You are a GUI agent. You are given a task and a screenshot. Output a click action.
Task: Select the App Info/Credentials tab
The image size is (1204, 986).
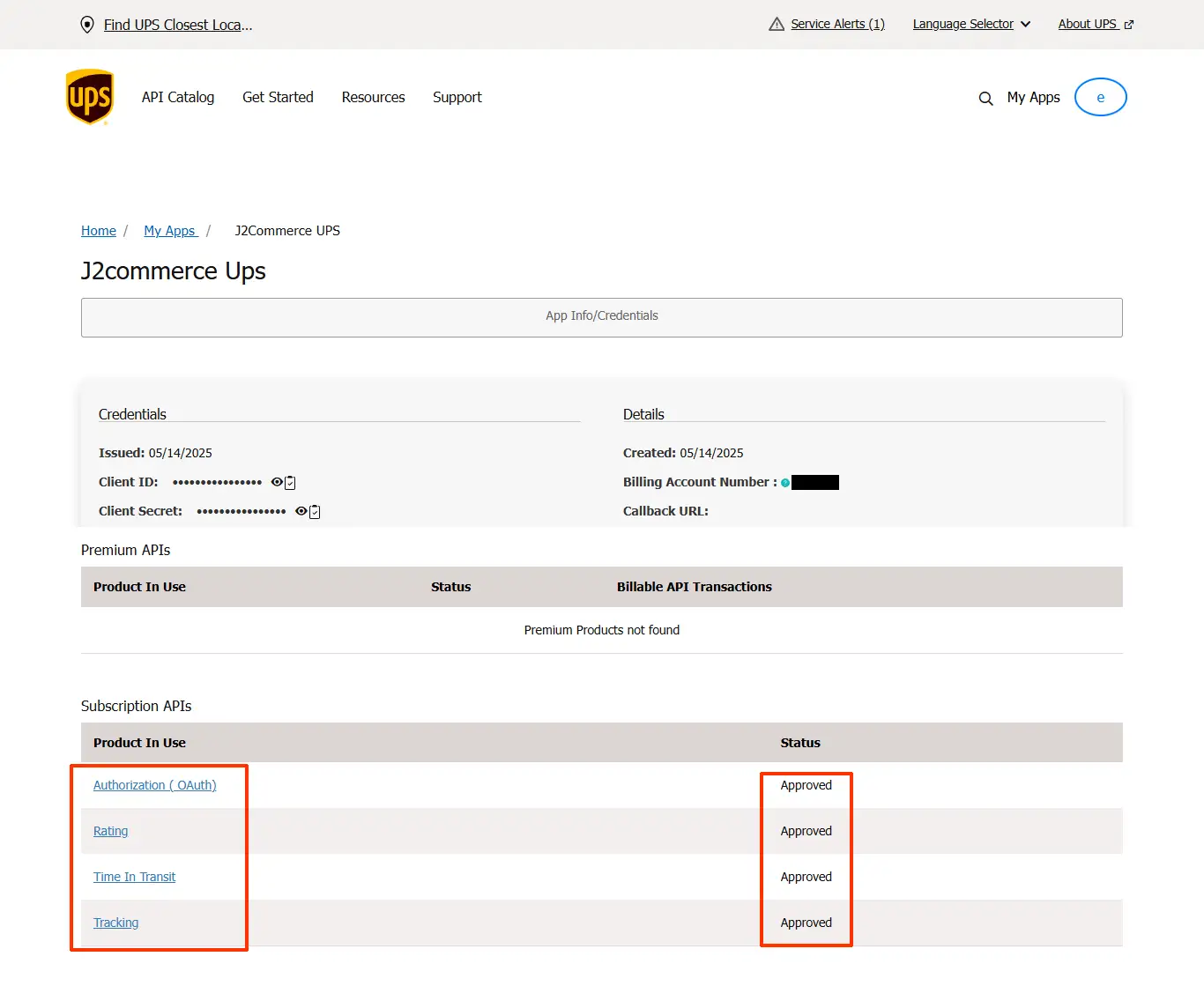click(x=602, y=317)
